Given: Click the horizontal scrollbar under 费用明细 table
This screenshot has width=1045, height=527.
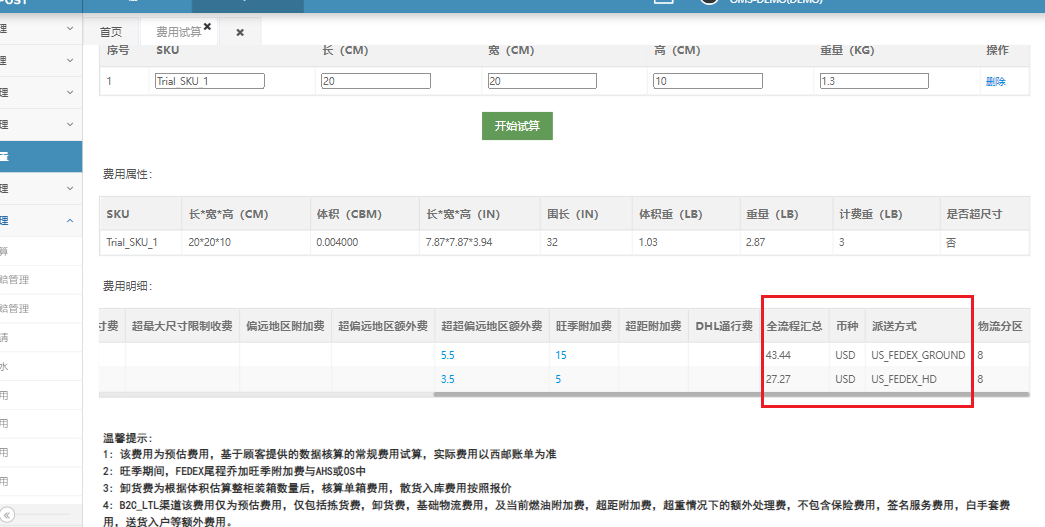Looking at the screenshot, I should coord(731,394).
